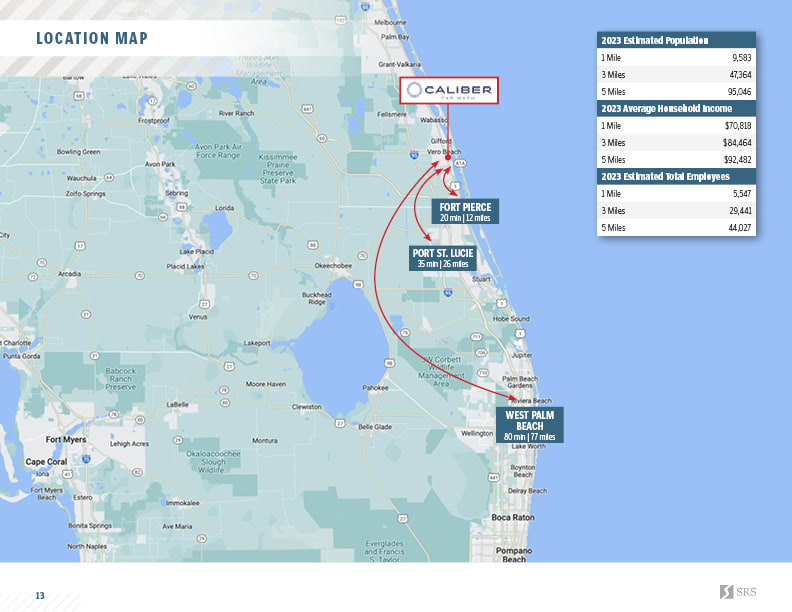Screen dimensions: 792x612
Task: Click the 2023 Estimated Population header
Action: (x=676, y=40)
